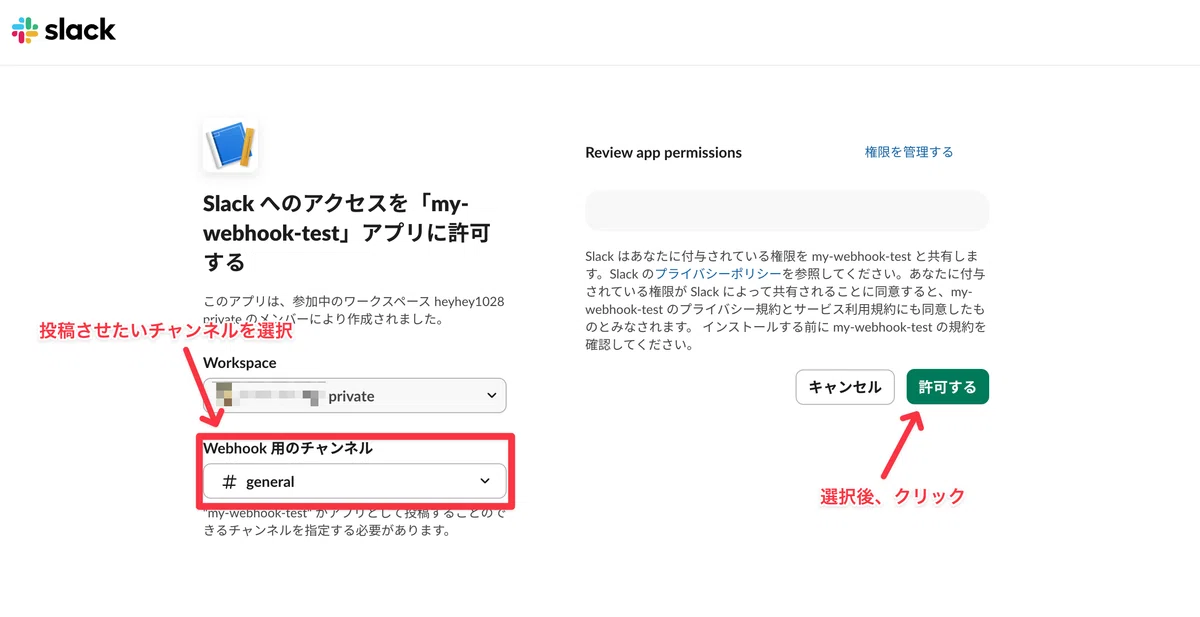Screen dimensions: 1200x617
Task: Click the Review app permissions heading
Action: pyautogui.click(x=664, y=153)
